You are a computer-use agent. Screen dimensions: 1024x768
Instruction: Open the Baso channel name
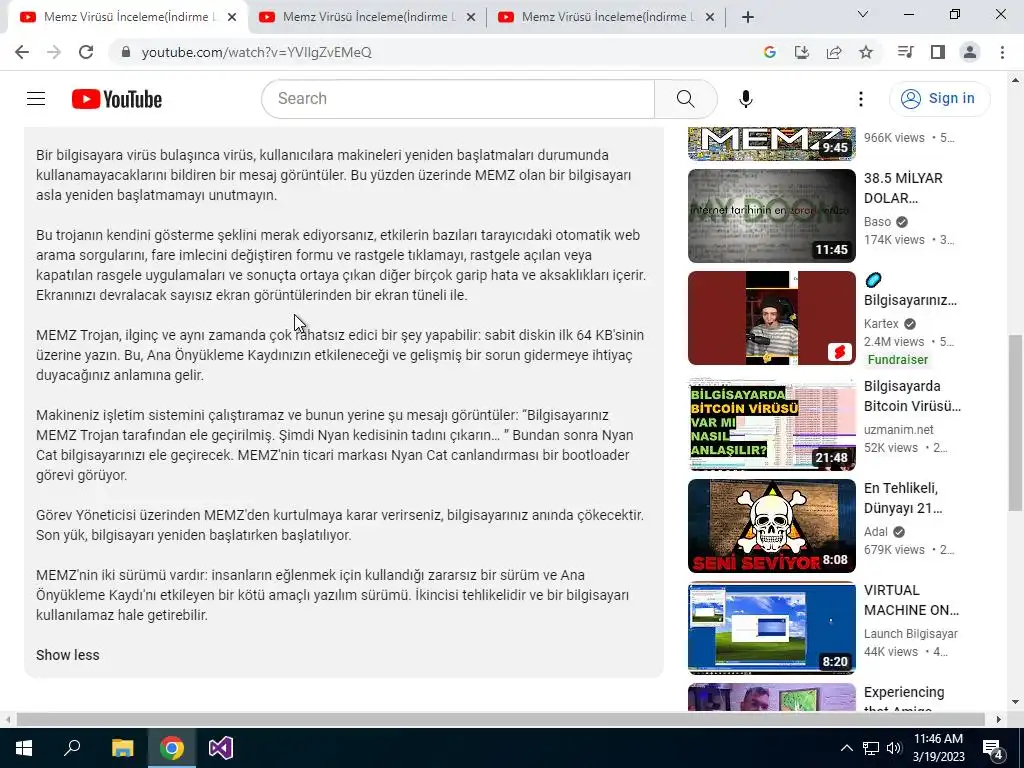pyautogui.click(x=878, y=222)
